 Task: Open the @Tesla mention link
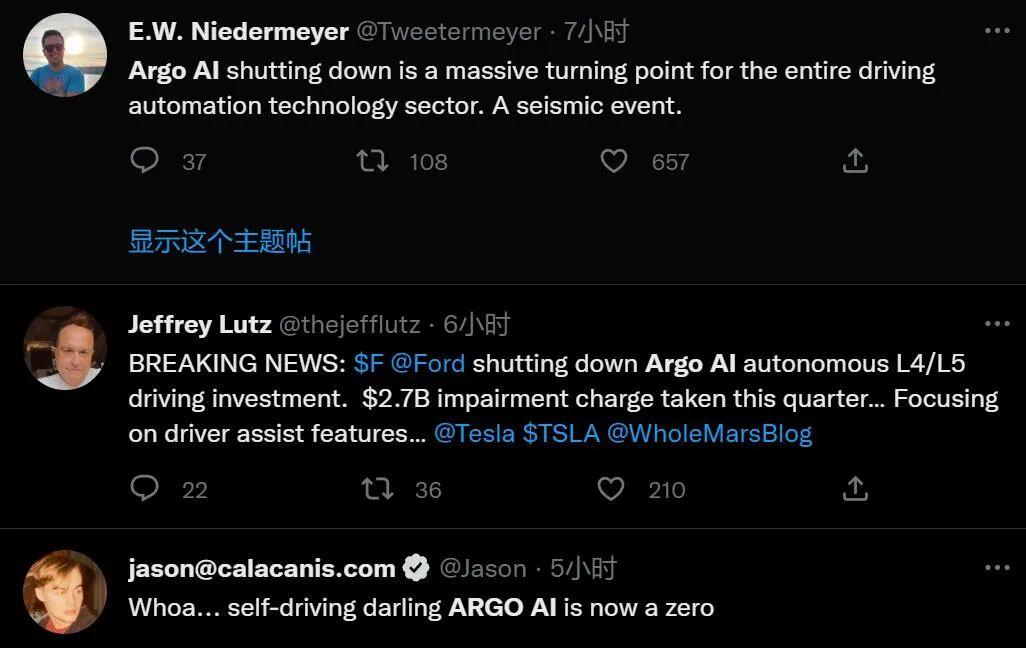474,433
